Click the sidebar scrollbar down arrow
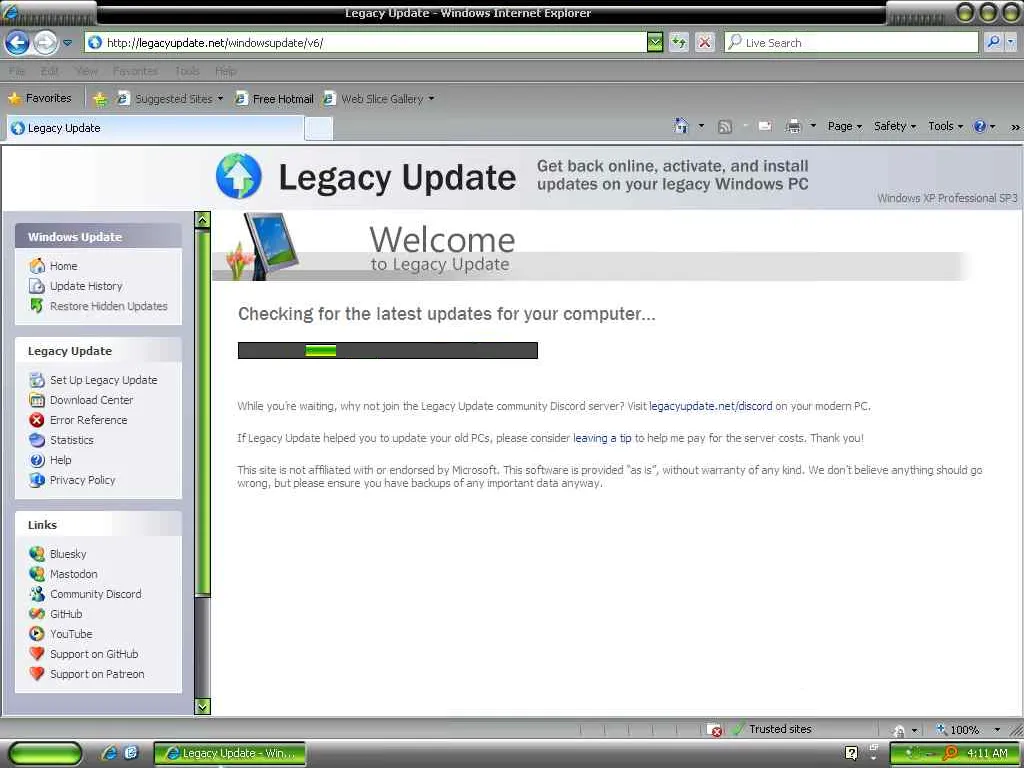The height and width of the screenshot is (768, 1024). 202,706
